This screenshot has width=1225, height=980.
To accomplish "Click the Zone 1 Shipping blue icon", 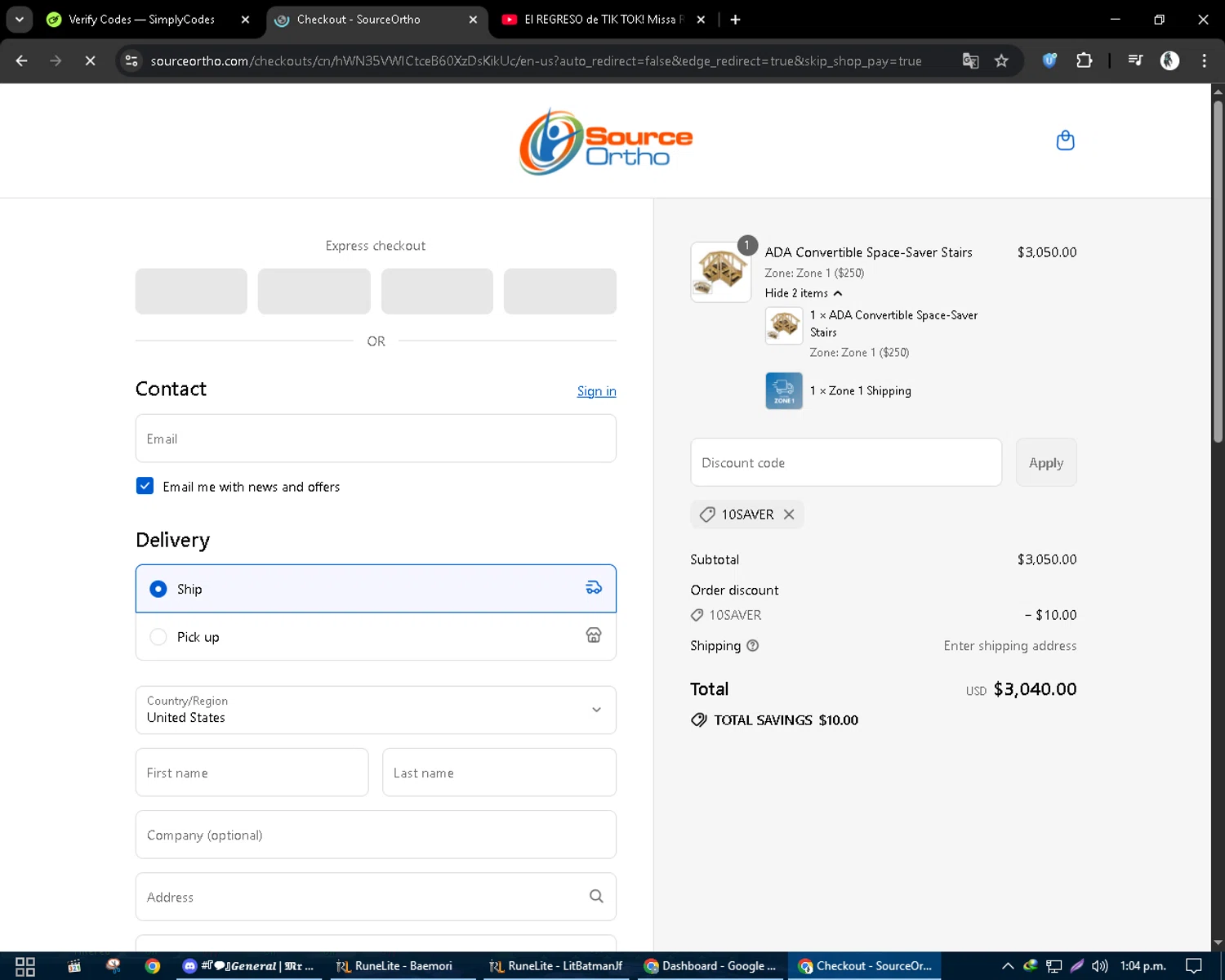I will [783, 390].
